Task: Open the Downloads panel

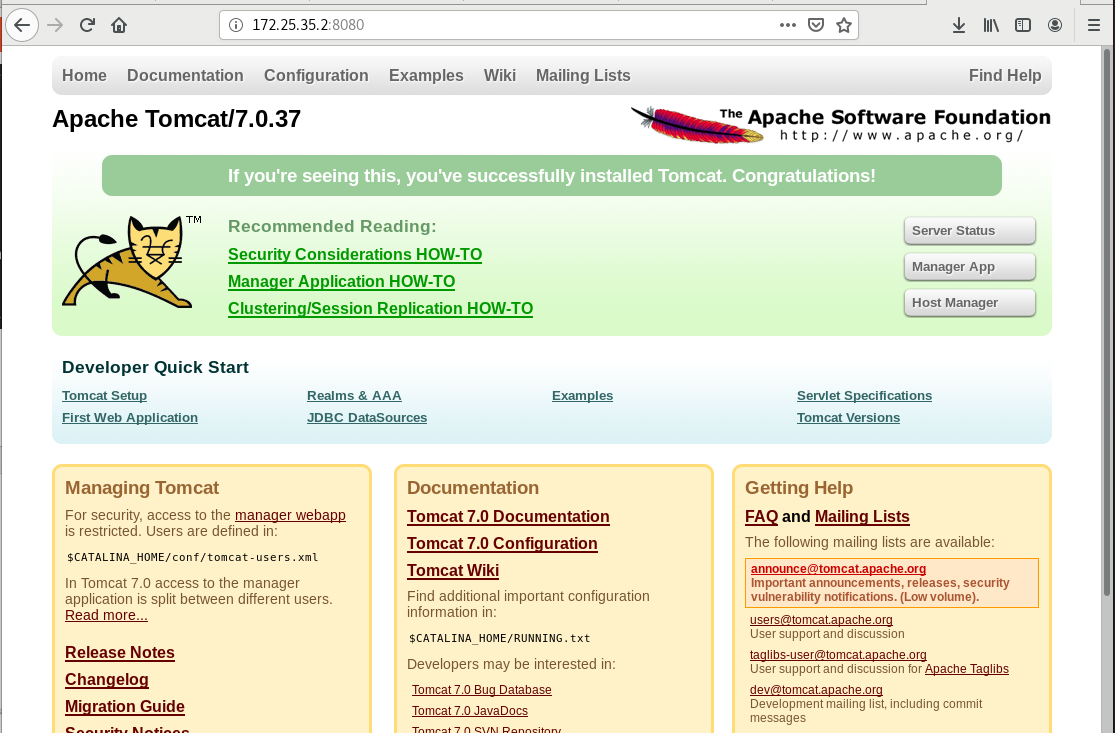Action: tap(959, 26)
